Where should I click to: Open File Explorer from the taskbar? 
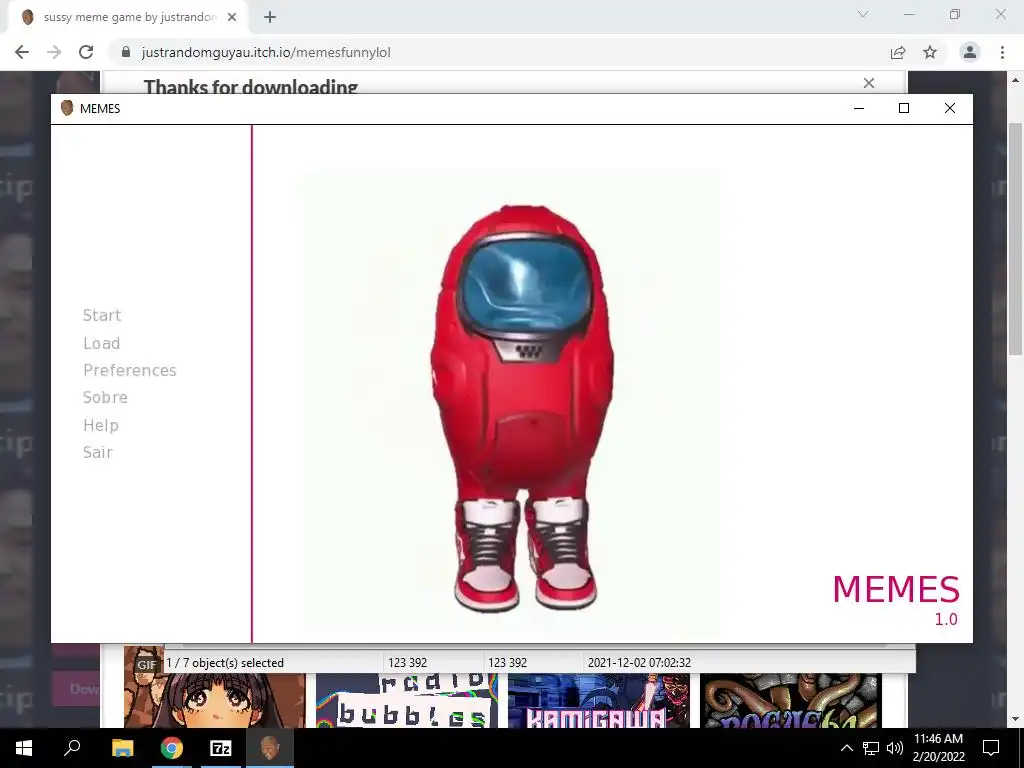click(x=122, y=748)
